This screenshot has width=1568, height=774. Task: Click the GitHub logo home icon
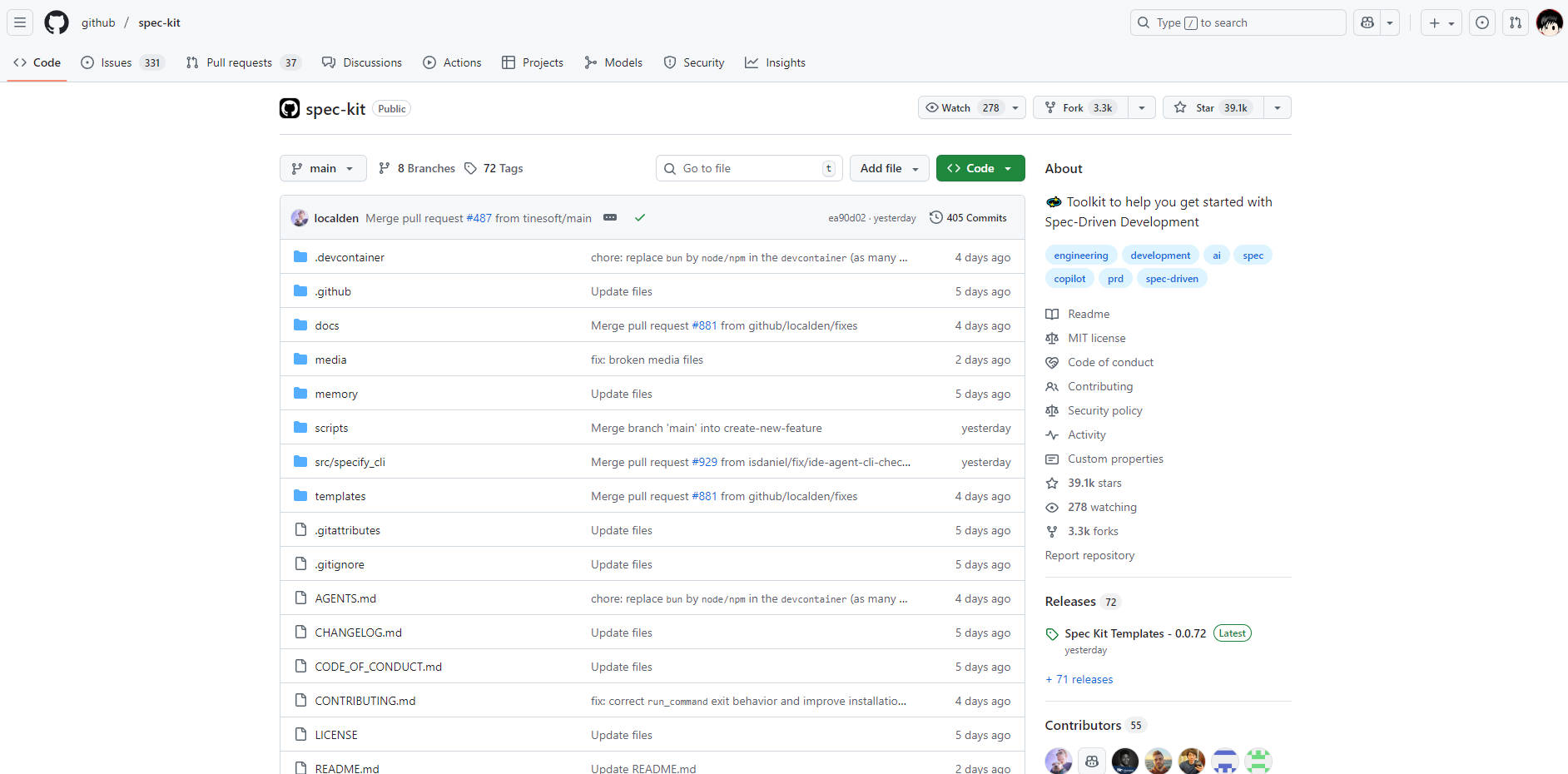57,22
